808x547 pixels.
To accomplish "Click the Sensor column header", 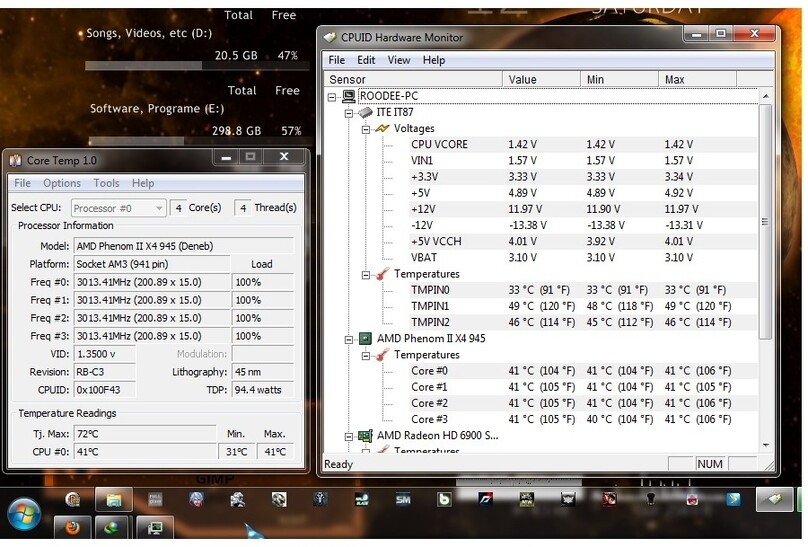I will click(413, 79).
